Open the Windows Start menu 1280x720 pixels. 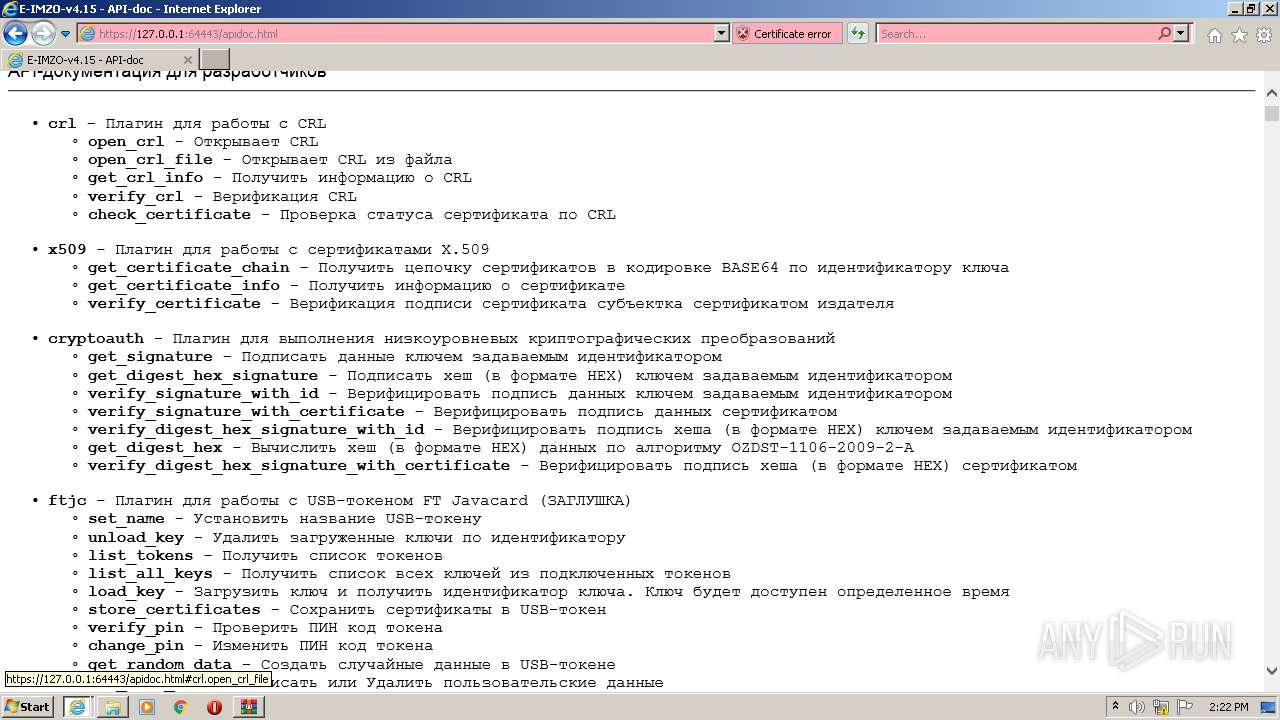click(28, 707)
